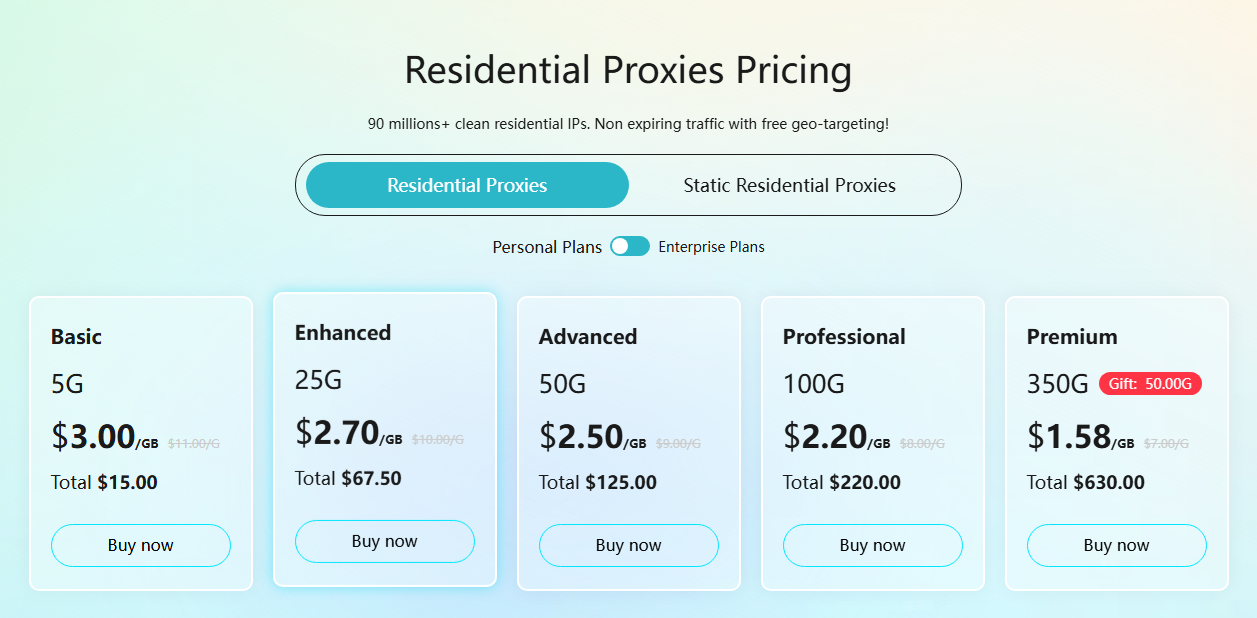Click the $2.70/GB Enhanced price
Image resolution: width=1257 pixels, height=618 pixels.
point(348,433)
